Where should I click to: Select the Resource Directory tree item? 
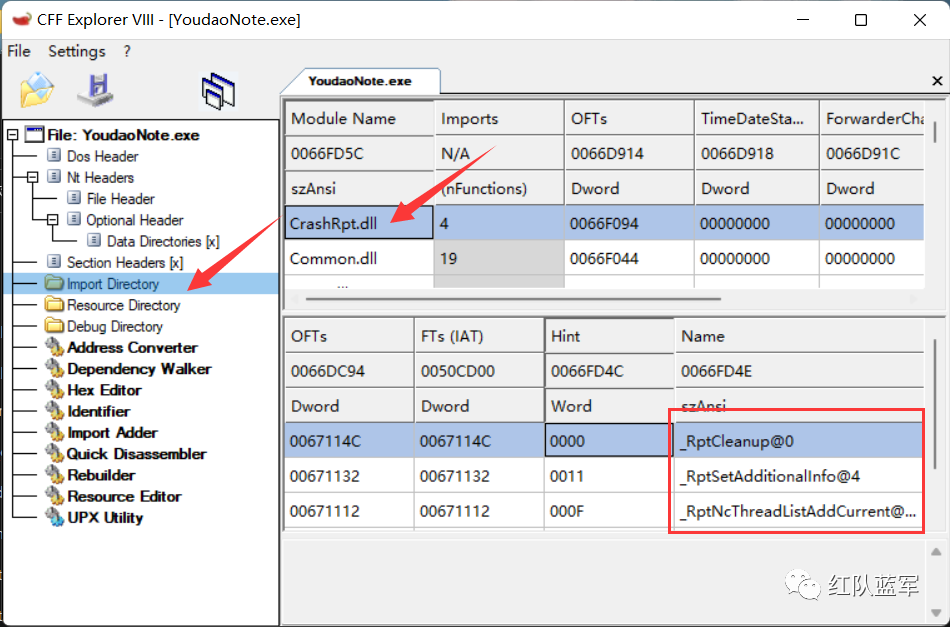124,305
